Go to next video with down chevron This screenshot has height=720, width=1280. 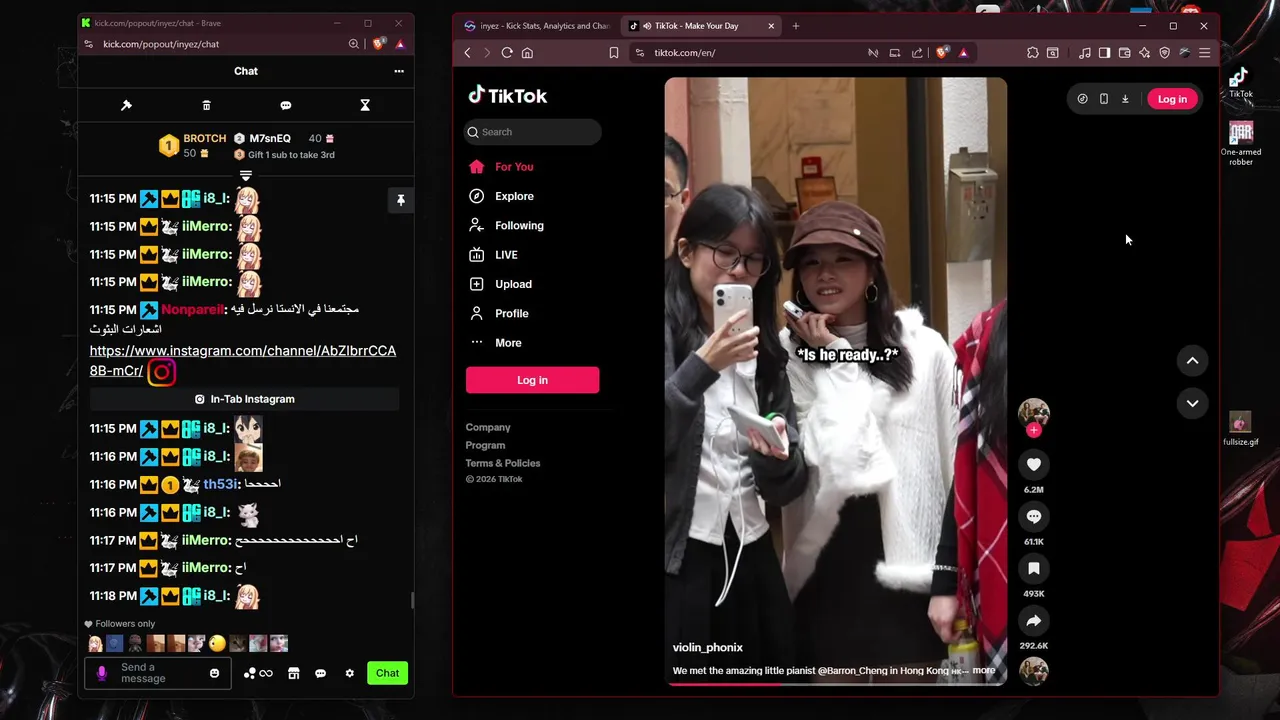coord(1192,404)
